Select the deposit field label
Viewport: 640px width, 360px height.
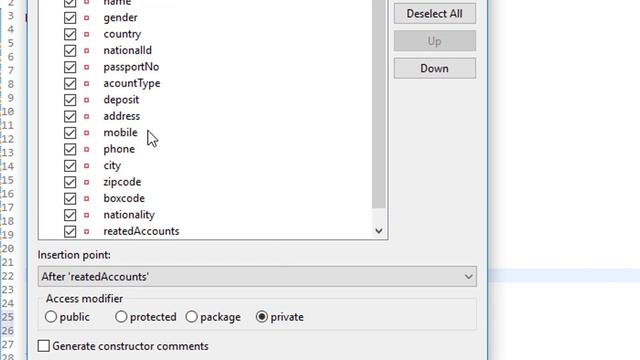(121, 100)
